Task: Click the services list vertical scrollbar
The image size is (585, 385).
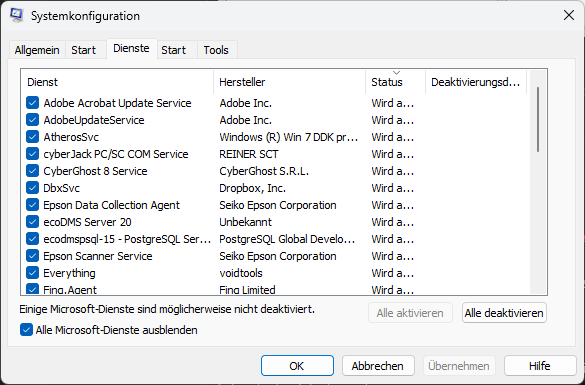Action: click(538, 119)
